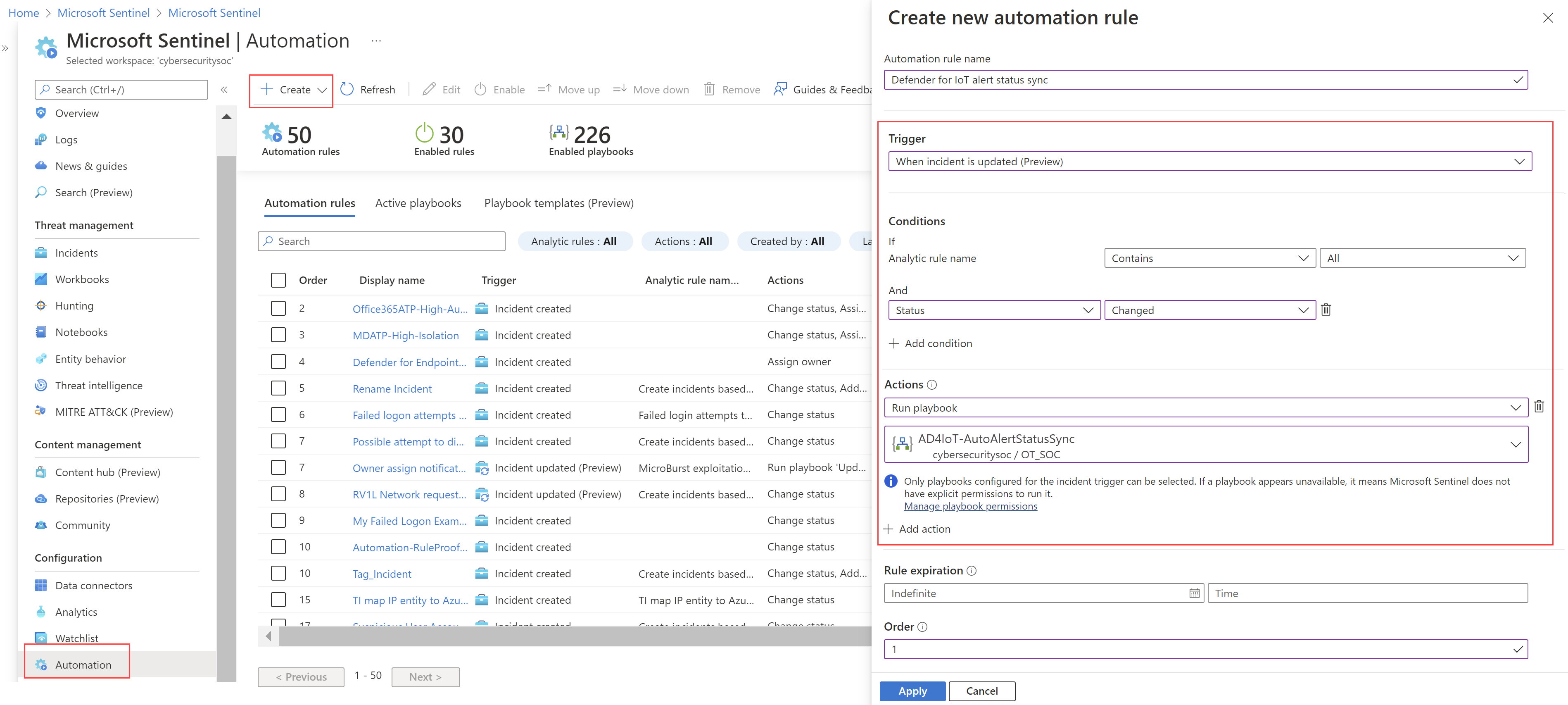Switch to the Active playbooks tab
This screenshot has height=705, width=1568.
pos(418,203)
